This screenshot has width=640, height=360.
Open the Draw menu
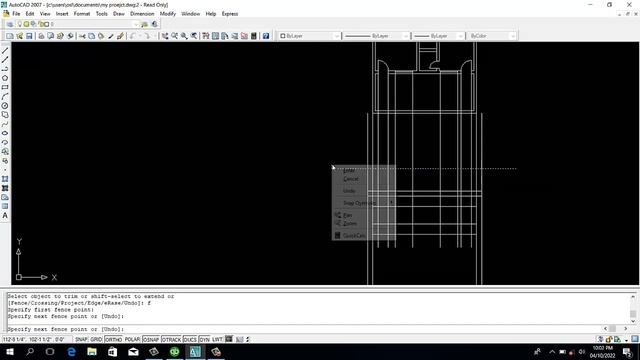coord(119,14)
